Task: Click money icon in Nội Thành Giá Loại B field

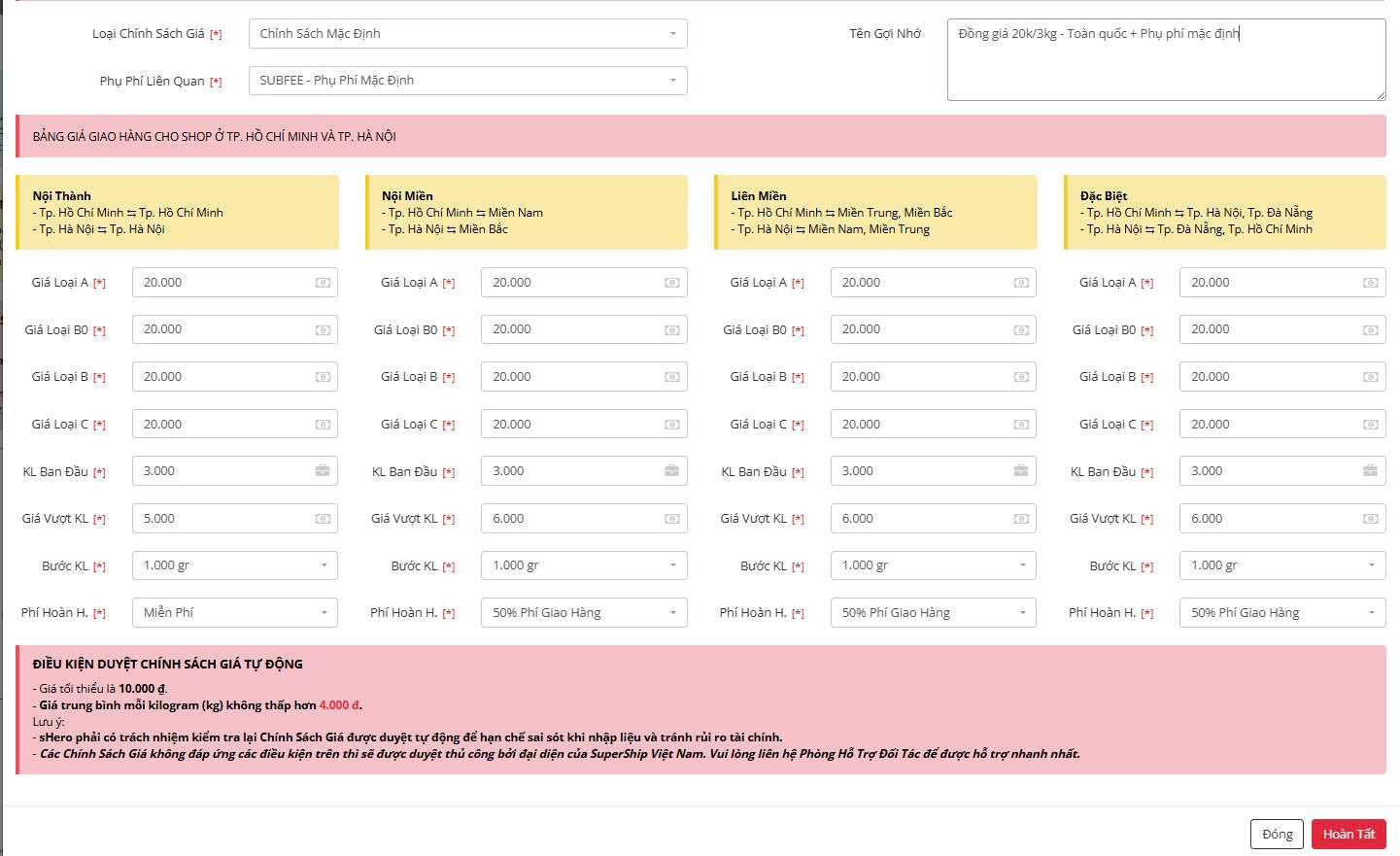Action: click(323, 377)
